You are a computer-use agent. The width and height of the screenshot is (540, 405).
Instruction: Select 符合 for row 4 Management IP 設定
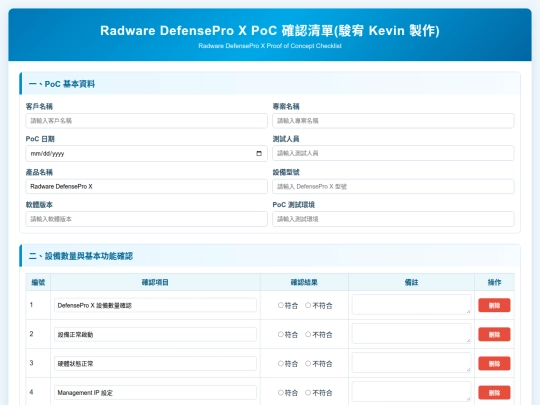[281, 392]
